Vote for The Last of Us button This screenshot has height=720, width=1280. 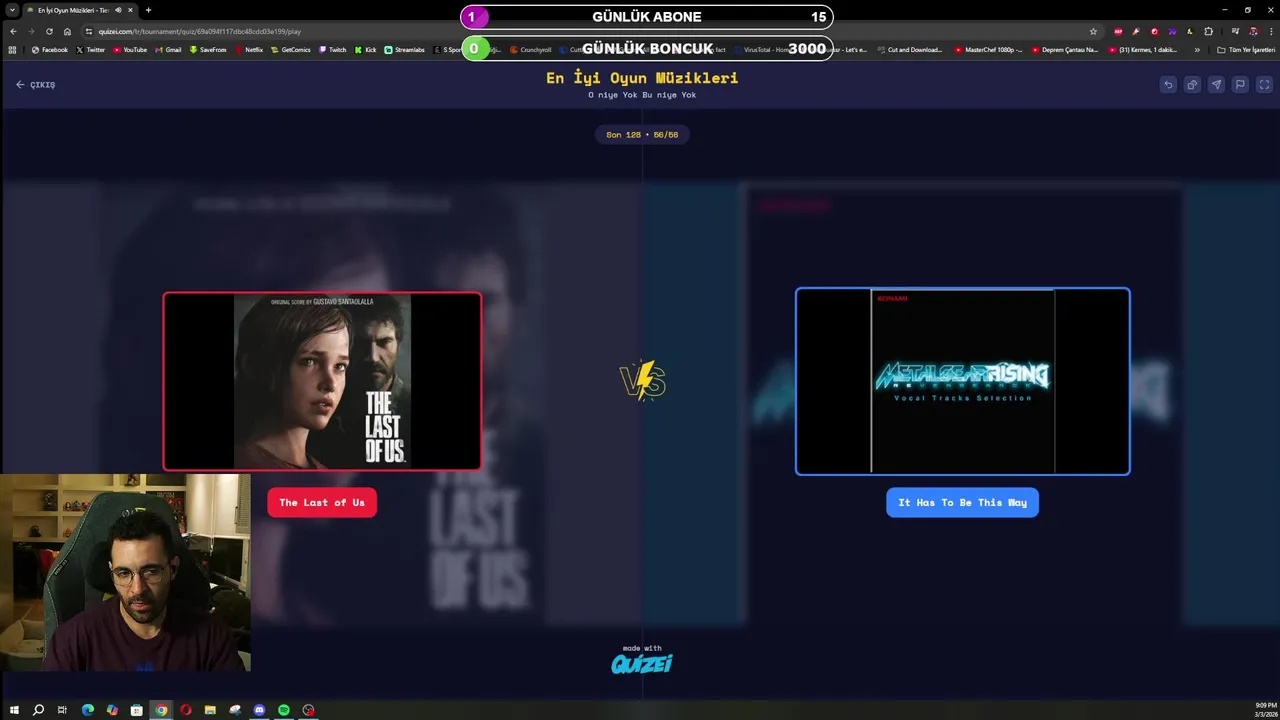322,502
